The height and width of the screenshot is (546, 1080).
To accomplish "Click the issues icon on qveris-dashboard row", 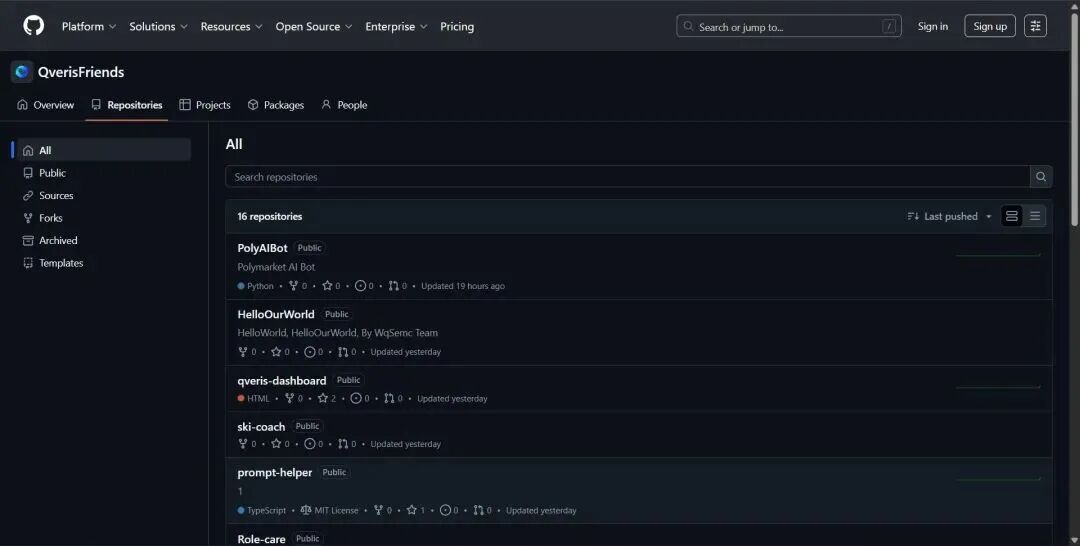I will pyautogui.click(x=356, y=398).
